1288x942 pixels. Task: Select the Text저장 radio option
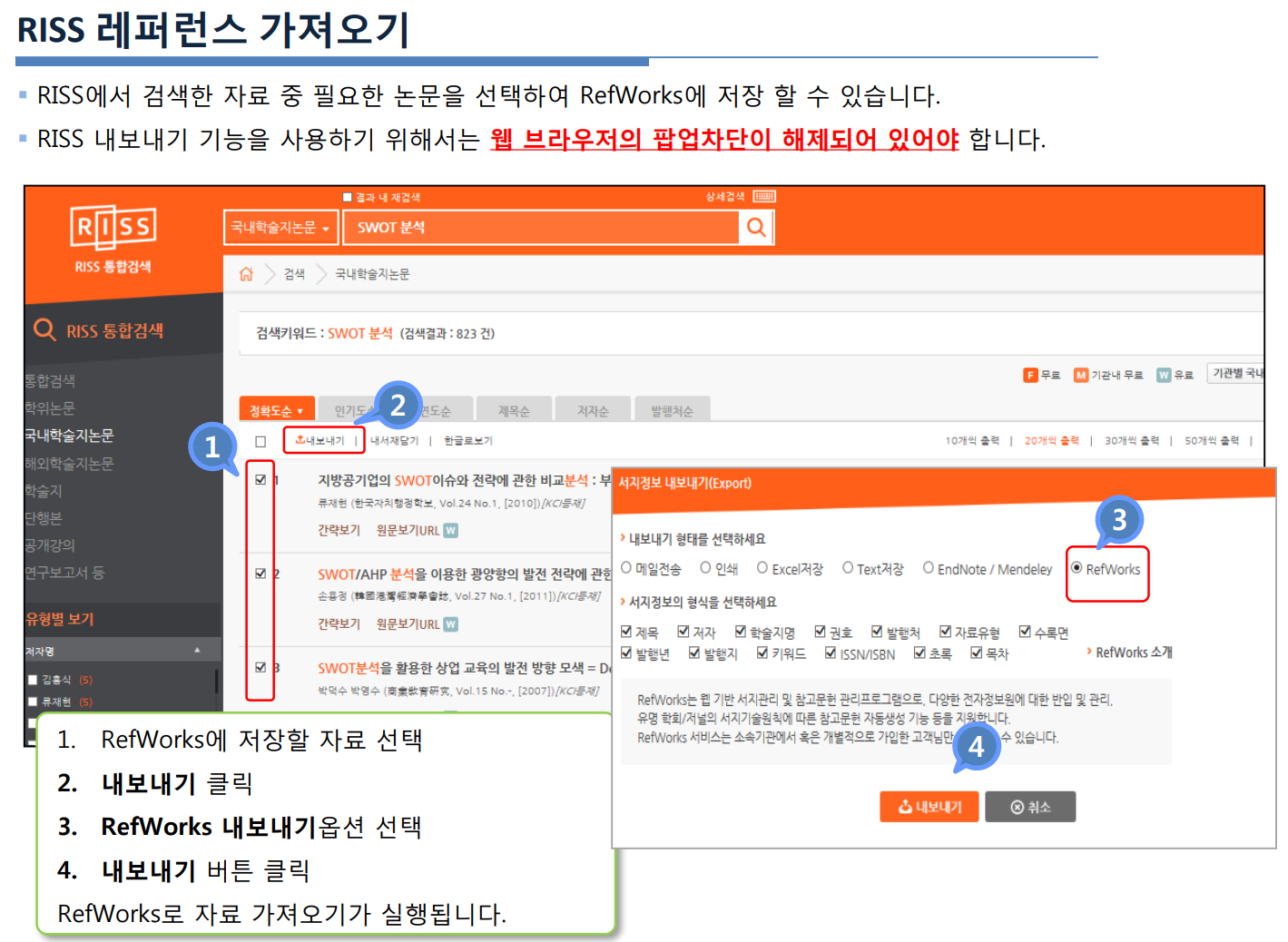[x=848, y=568]
